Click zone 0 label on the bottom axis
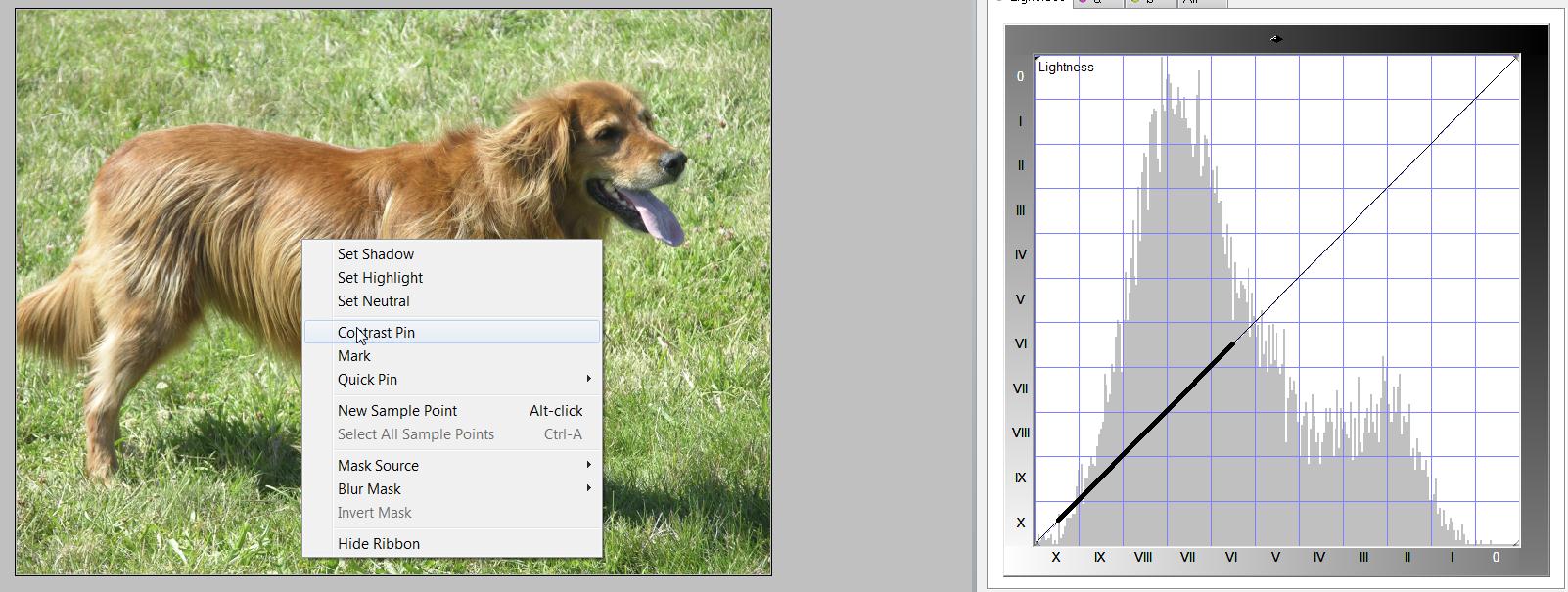This screenshot has width=1568, height=592. tap(1496, 557)
